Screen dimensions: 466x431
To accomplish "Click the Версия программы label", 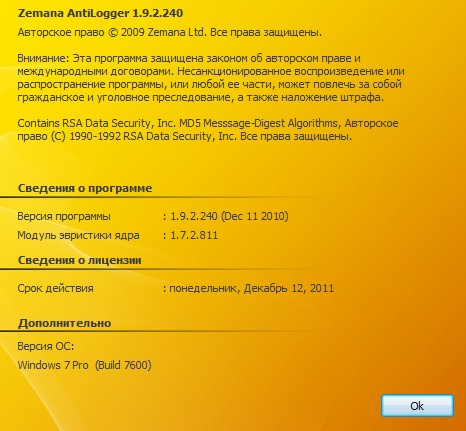I will (x=64, y=217).
